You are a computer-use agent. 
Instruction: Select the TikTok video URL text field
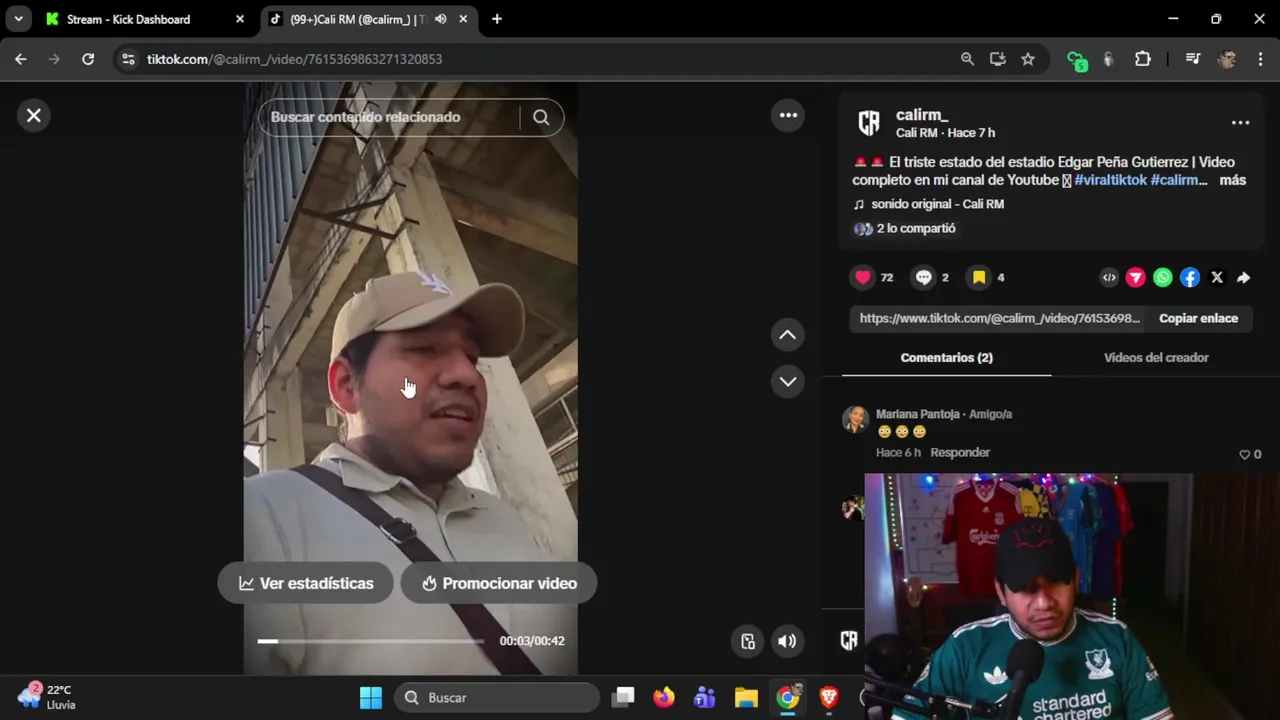(x=999, y=318)
